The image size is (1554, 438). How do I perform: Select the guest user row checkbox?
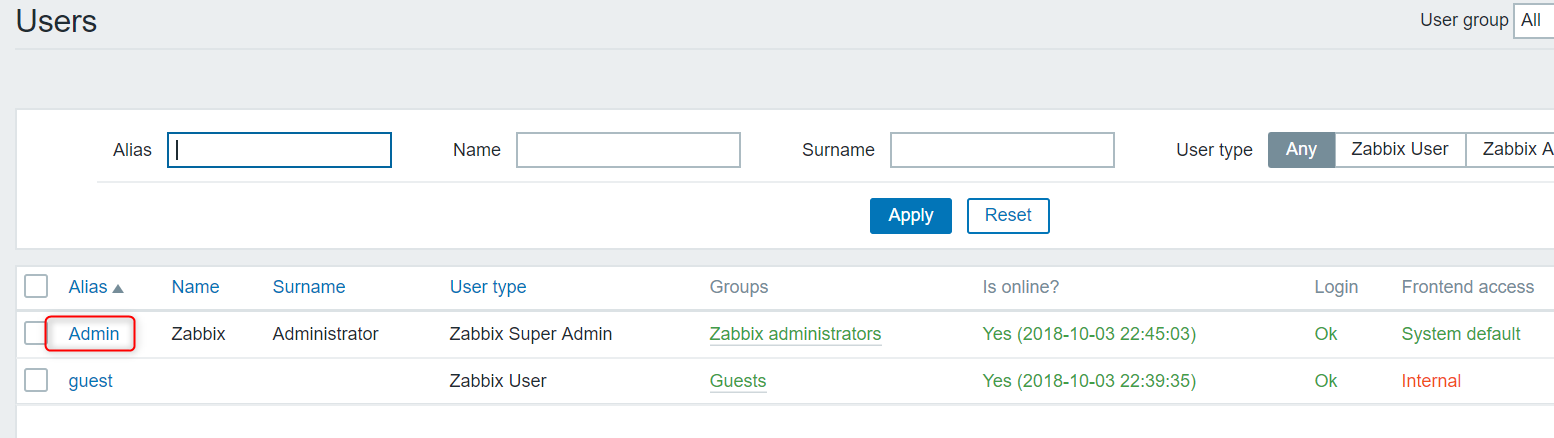point(36,380)
